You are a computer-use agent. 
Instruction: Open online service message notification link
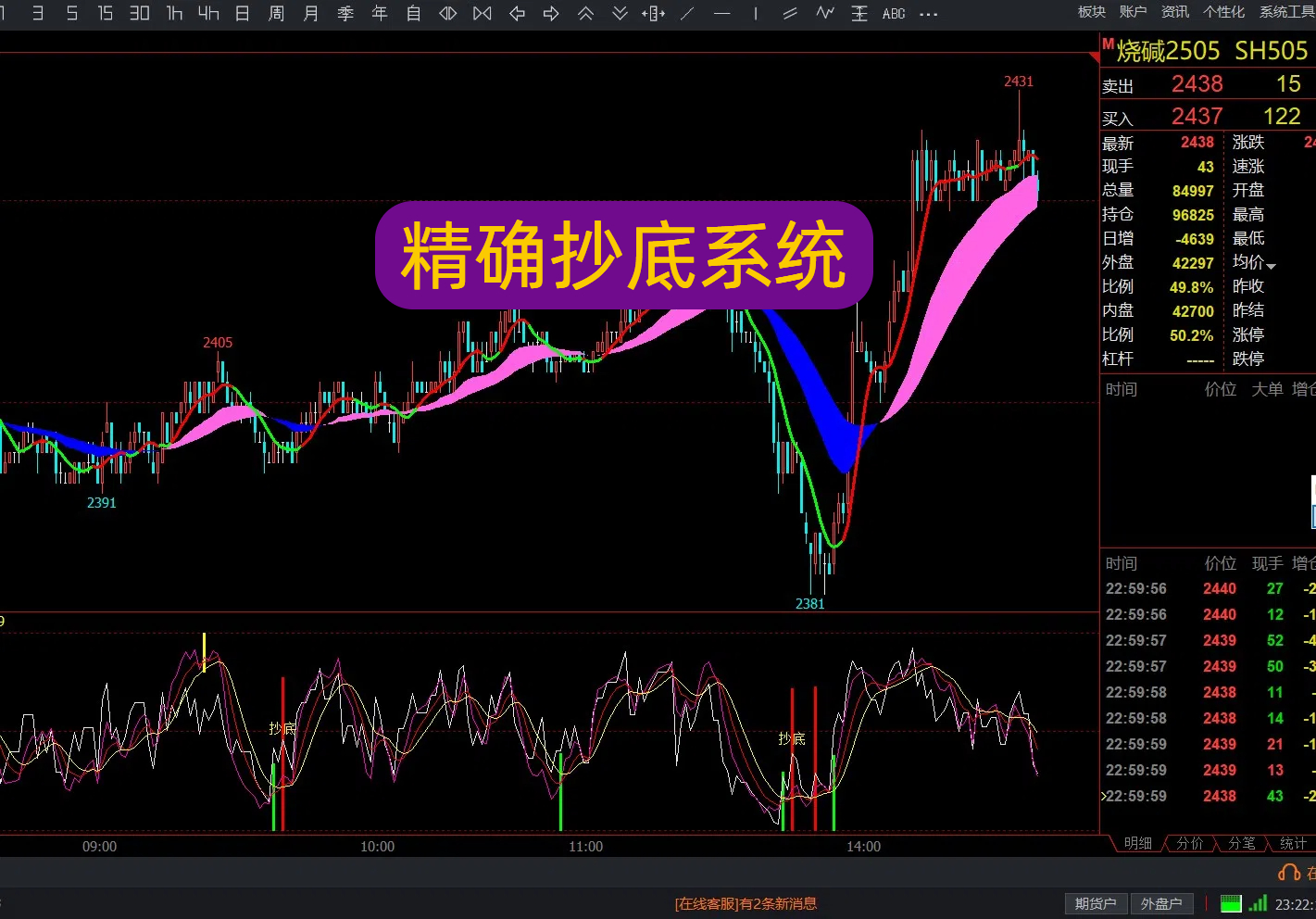pyautogui.click(x=746, y=904)
